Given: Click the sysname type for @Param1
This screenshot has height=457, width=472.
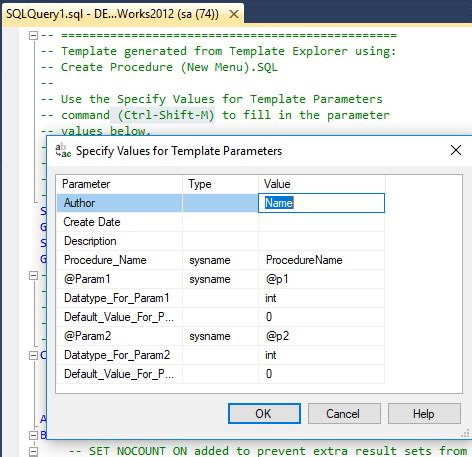Looking at the screenshot, I should [220, 279].
